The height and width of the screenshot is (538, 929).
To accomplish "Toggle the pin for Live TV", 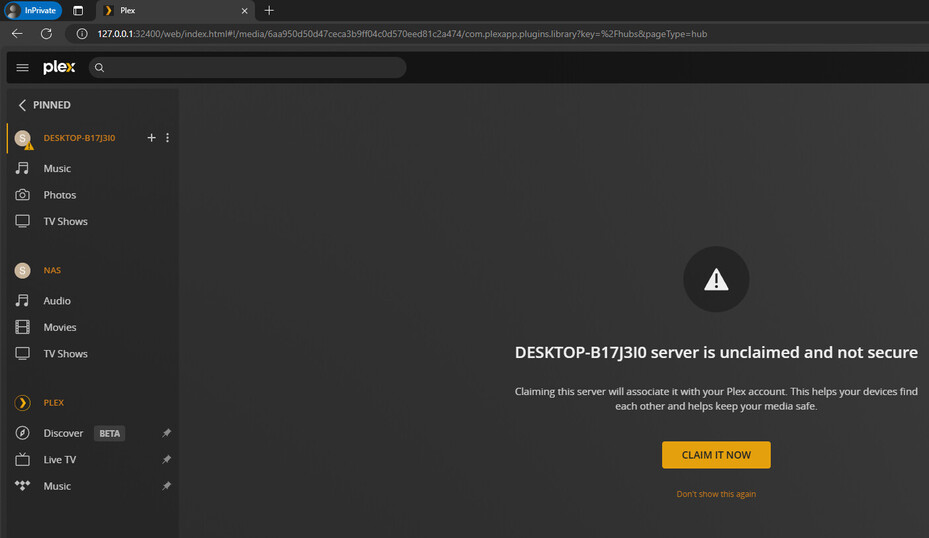I will point(166,460).
